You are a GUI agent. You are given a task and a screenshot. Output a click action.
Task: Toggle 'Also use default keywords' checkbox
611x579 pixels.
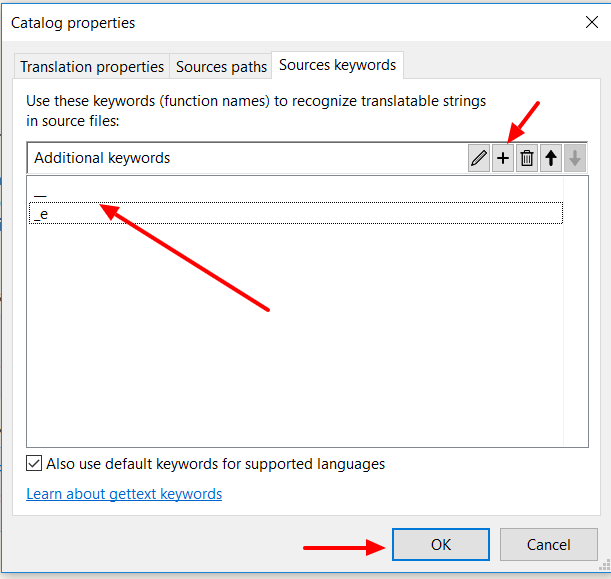click(34, 464)
